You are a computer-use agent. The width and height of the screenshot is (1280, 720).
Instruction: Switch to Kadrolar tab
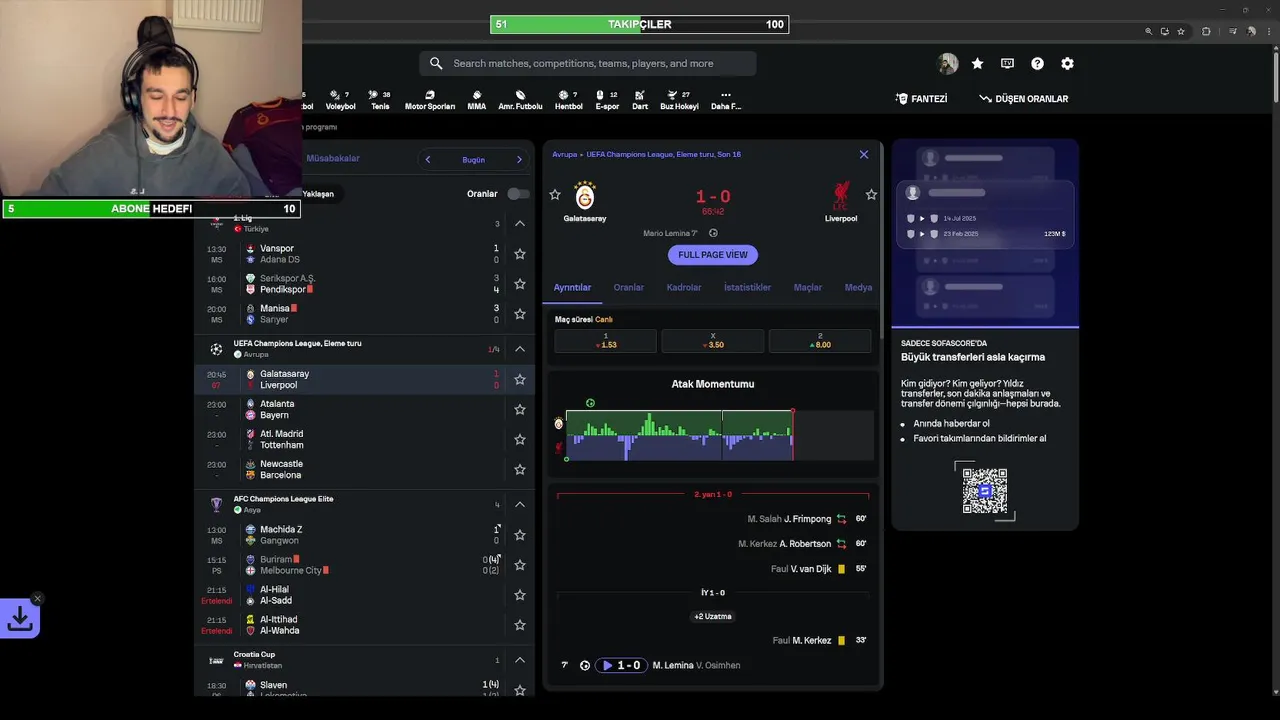click(684, 287)
